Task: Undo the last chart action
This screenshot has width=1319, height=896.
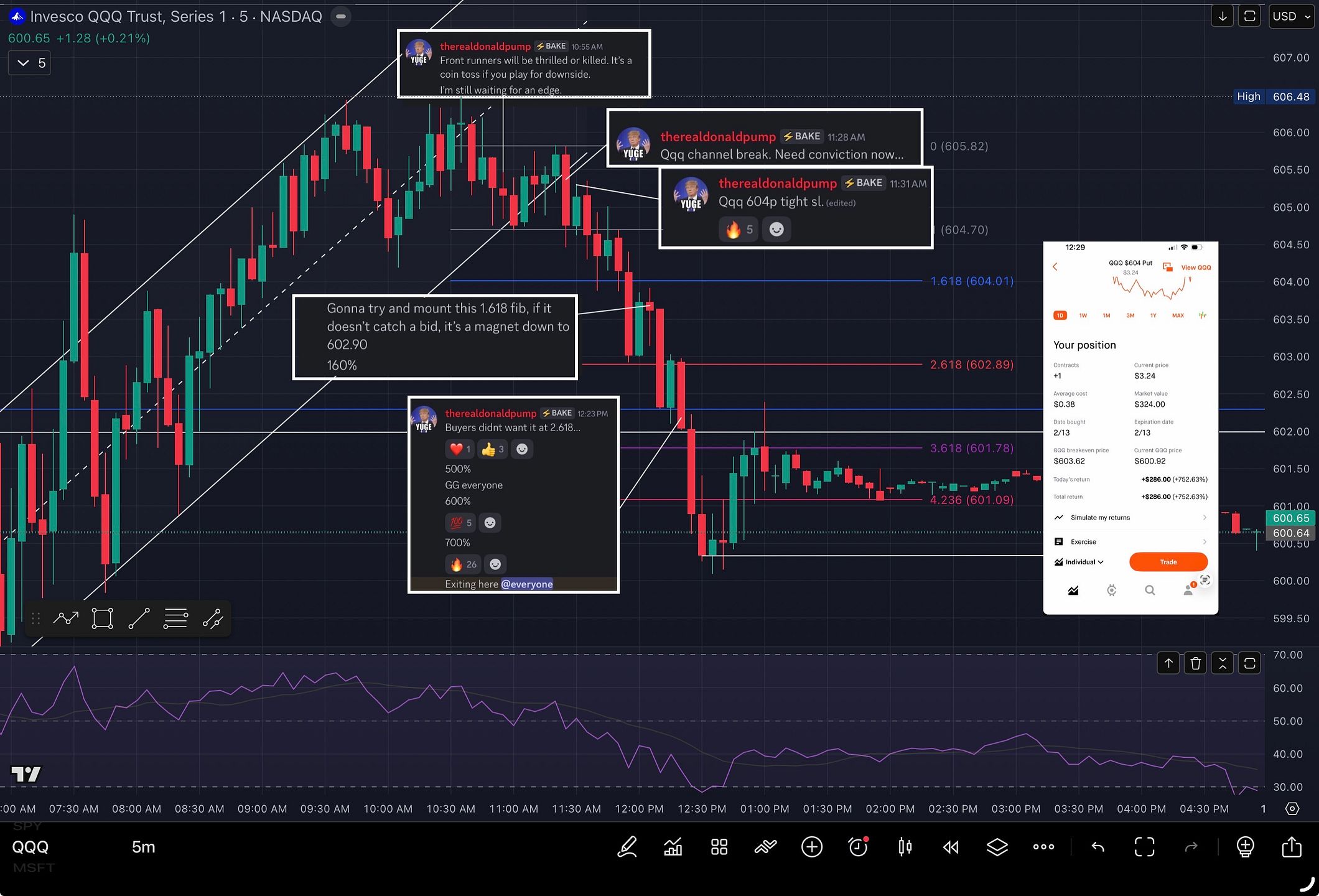Action: pyautogui.click(x=1098, y=847)
